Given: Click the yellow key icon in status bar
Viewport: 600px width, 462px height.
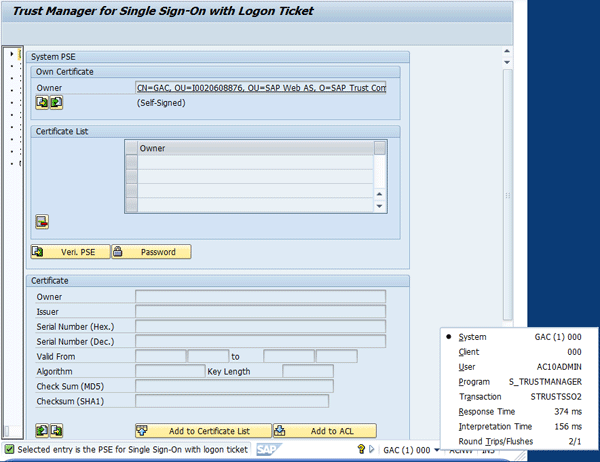Looking at the screenshot, I should [x=362, y=451].
